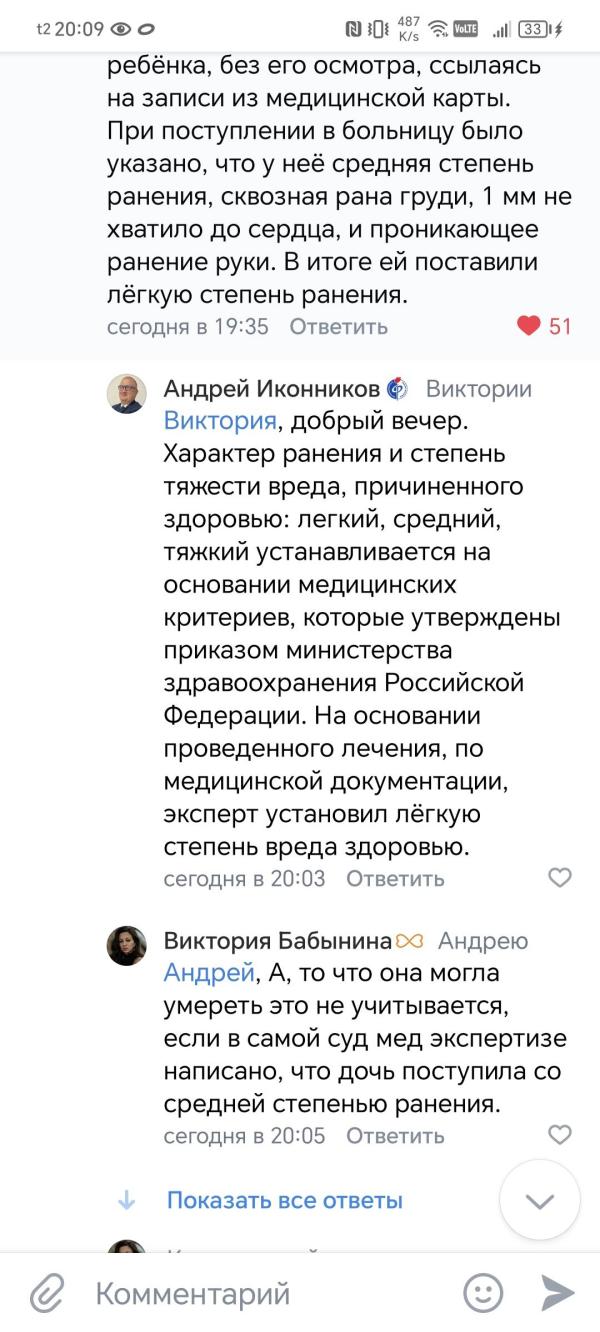Open the emoji smiley picker

tap(483, 1293)
